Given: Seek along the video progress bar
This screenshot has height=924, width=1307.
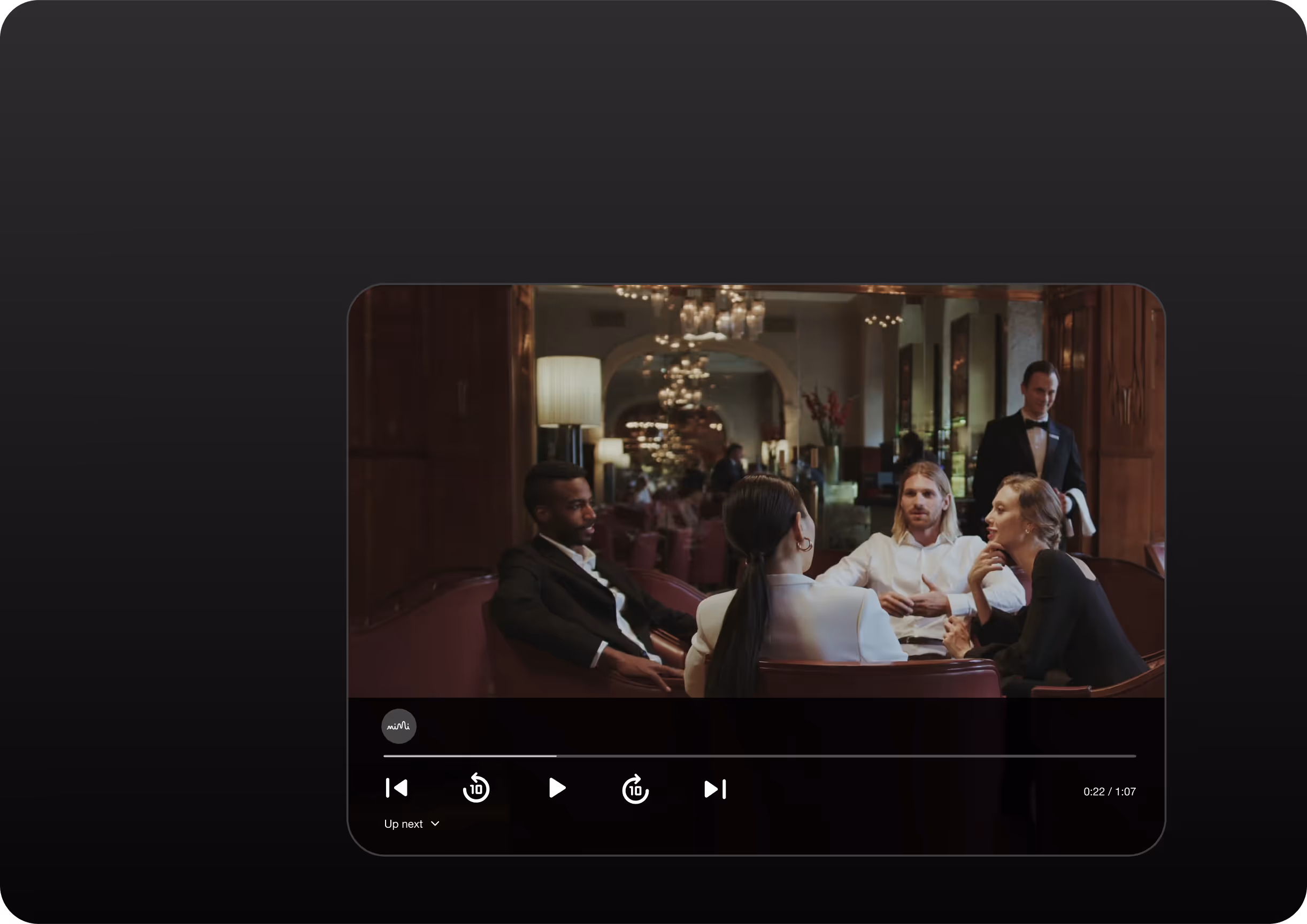Looking at the screenshot, I should coord(759,756).
